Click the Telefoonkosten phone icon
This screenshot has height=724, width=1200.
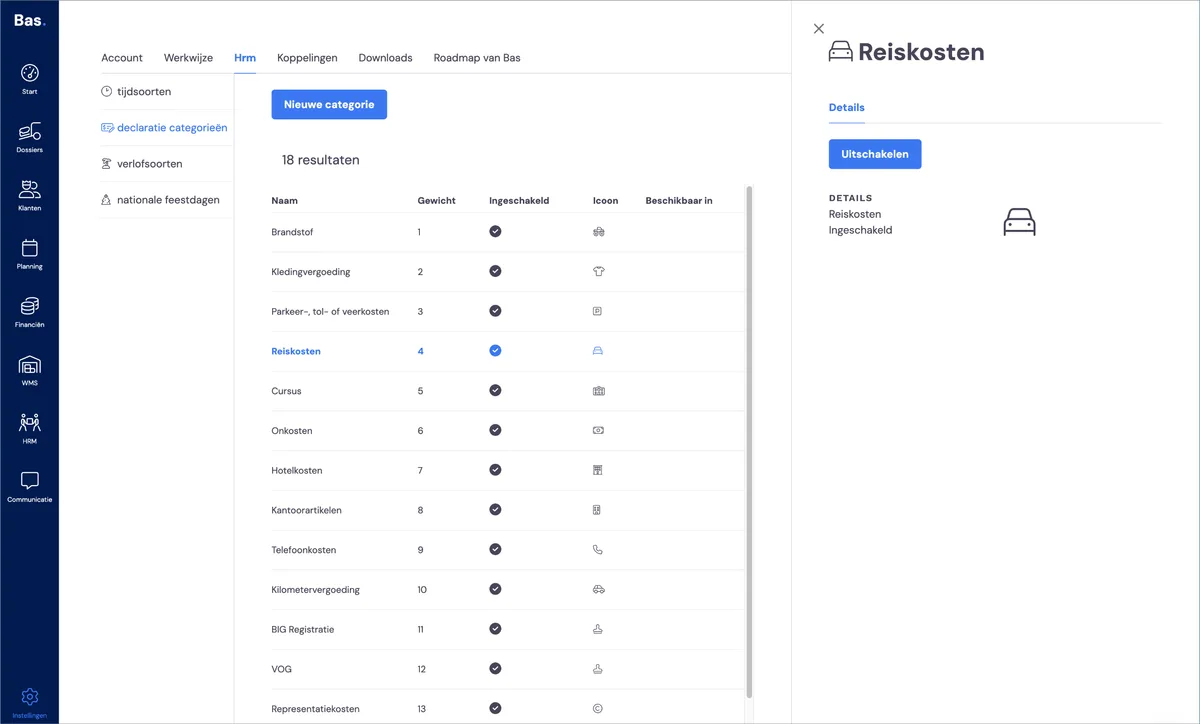click(x=598, y=550)
